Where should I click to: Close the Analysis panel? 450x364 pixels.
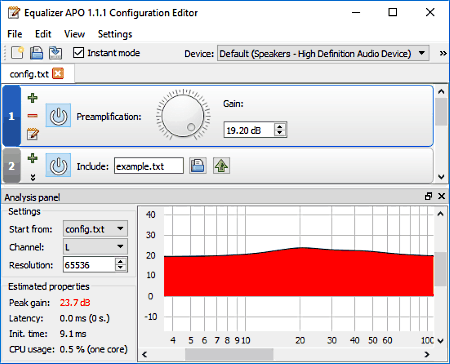pyautogui.click(x=441, y=196)
